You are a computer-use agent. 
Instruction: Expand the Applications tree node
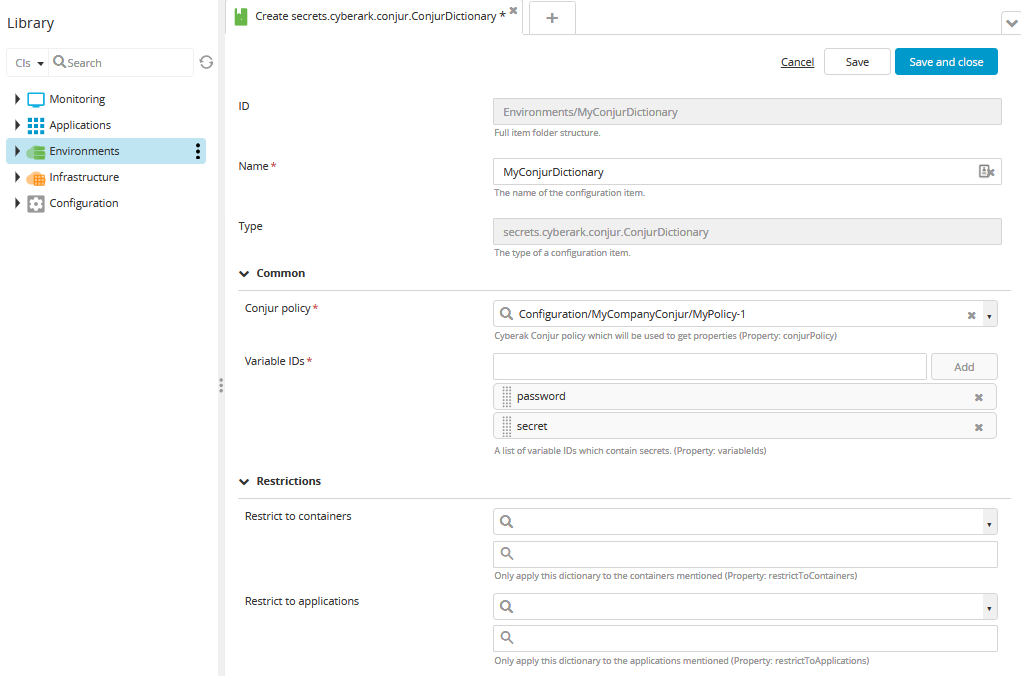point(17,125)
